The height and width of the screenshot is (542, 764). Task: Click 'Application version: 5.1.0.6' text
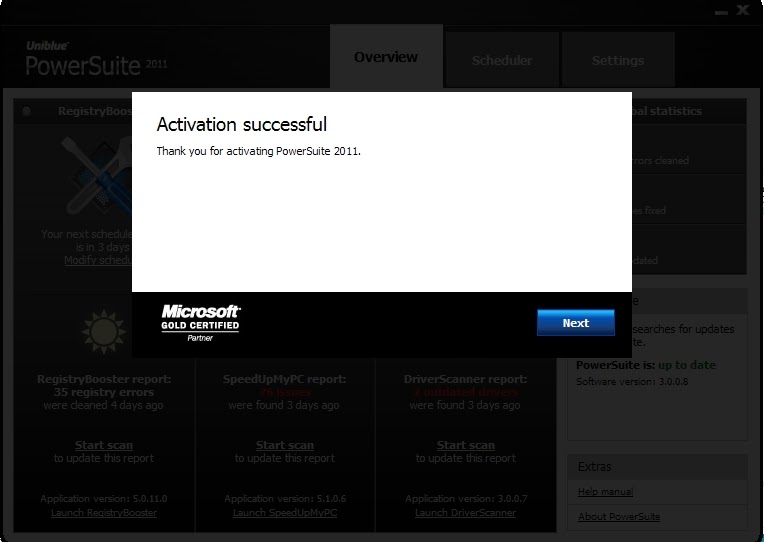click(x=285, y=499)
